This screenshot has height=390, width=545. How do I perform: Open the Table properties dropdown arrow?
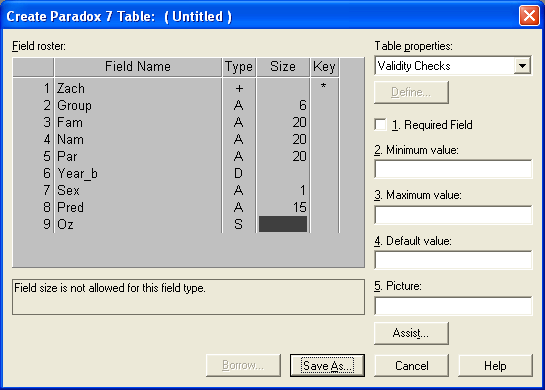[x=522, y=66]
